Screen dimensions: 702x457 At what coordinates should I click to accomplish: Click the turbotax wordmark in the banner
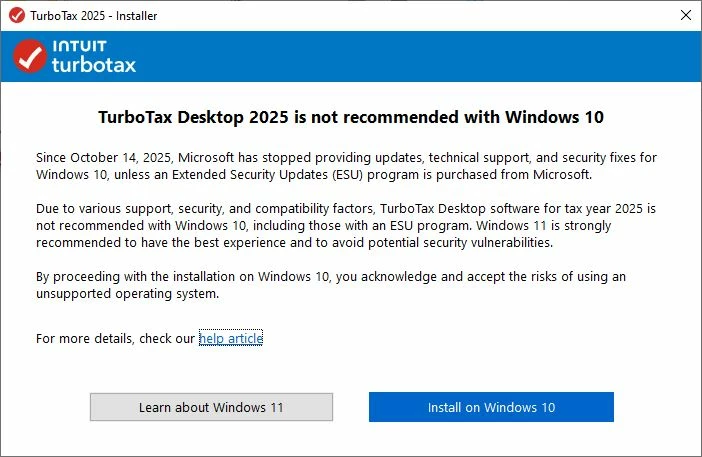(94, 65)
